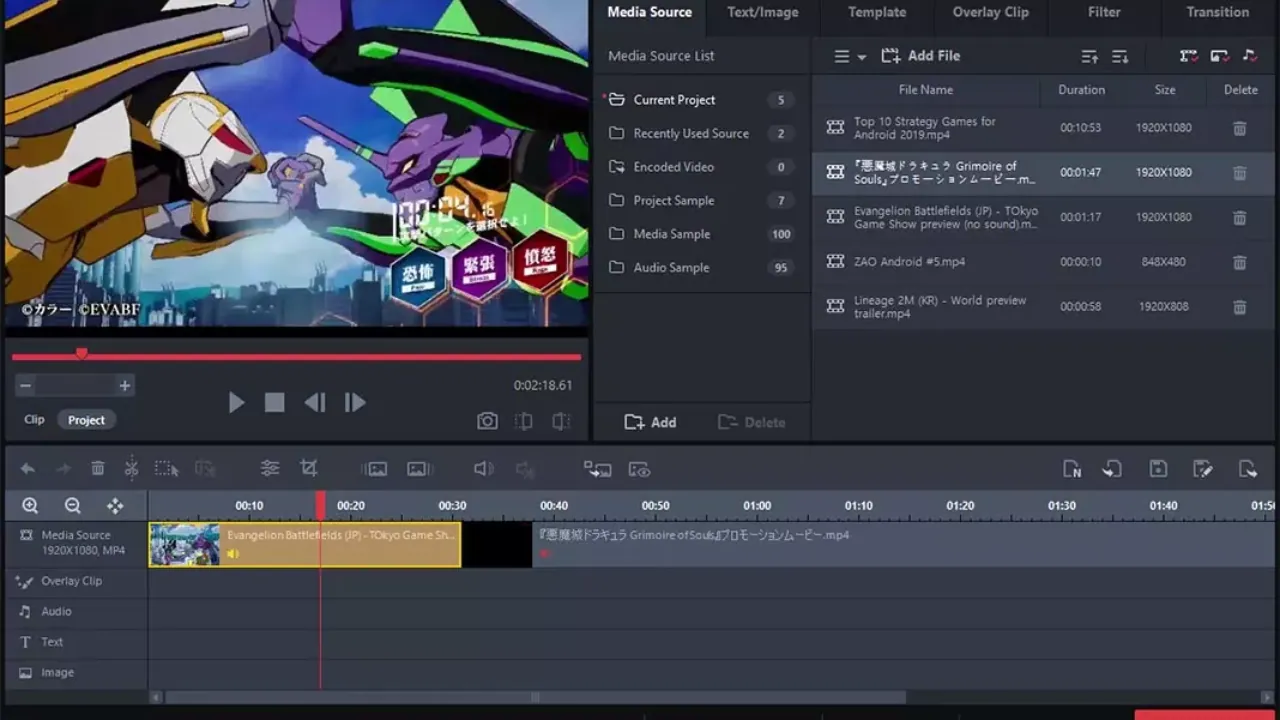
Task: Increase the preview zoom with the plus button
Action: [x=125, y=385]
